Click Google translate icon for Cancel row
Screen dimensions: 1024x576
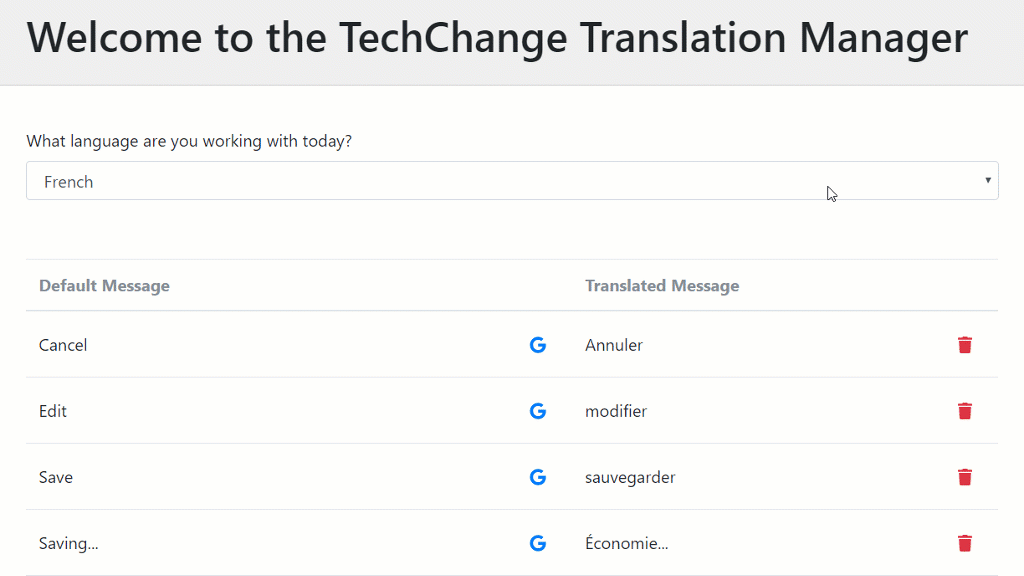point(537,345)
